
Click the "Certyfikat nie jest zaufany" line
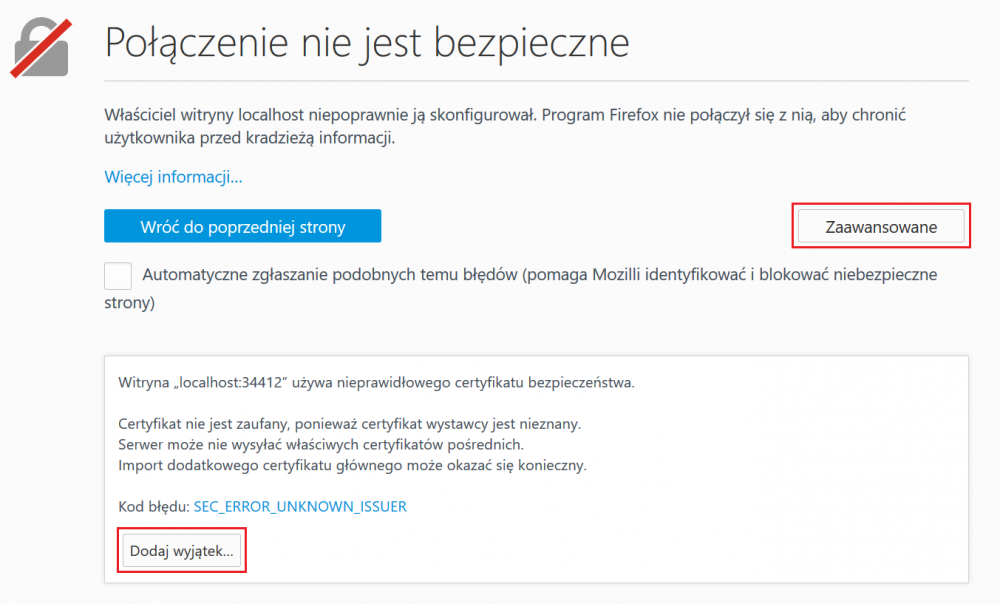349,424
